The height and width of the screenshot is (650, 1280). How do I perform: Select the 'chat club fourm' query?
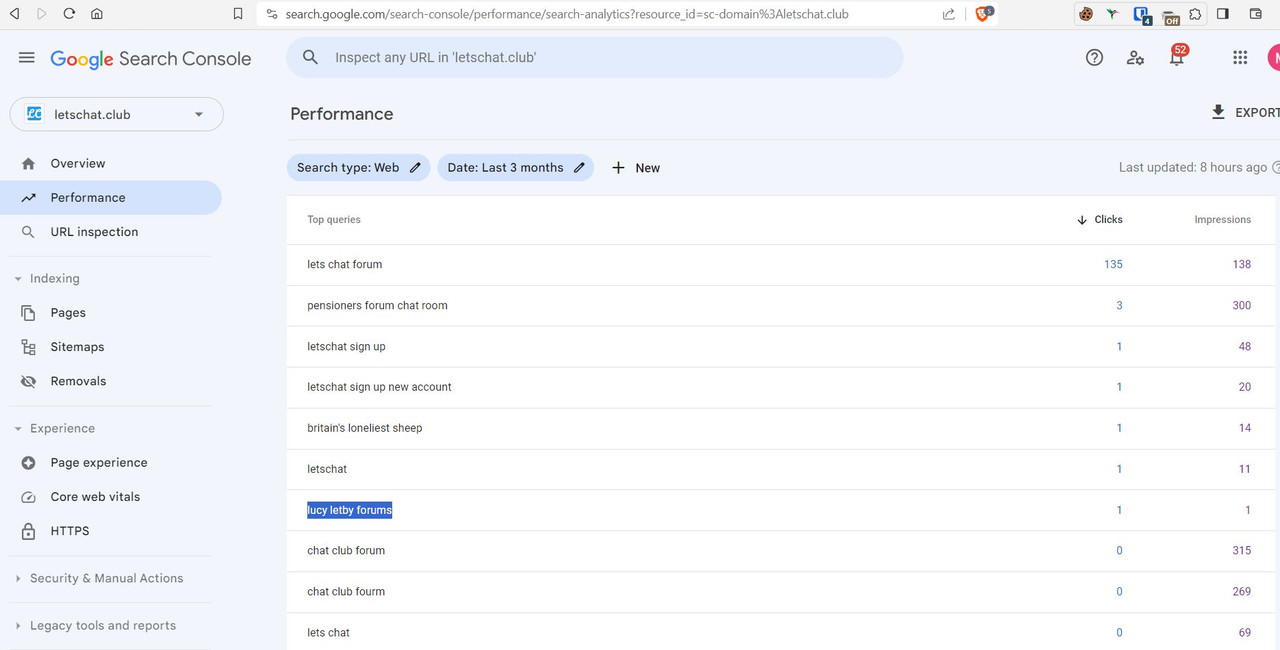(346, 591)
